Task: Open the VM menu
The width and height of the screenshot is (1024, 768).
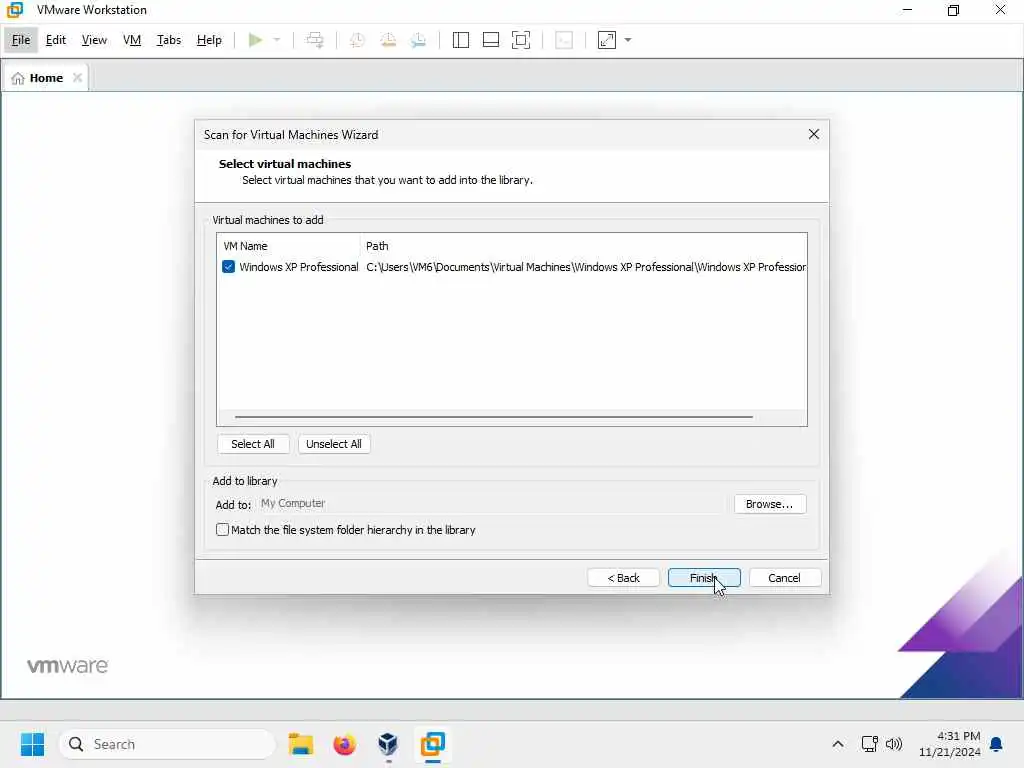Action: (132, 40)
